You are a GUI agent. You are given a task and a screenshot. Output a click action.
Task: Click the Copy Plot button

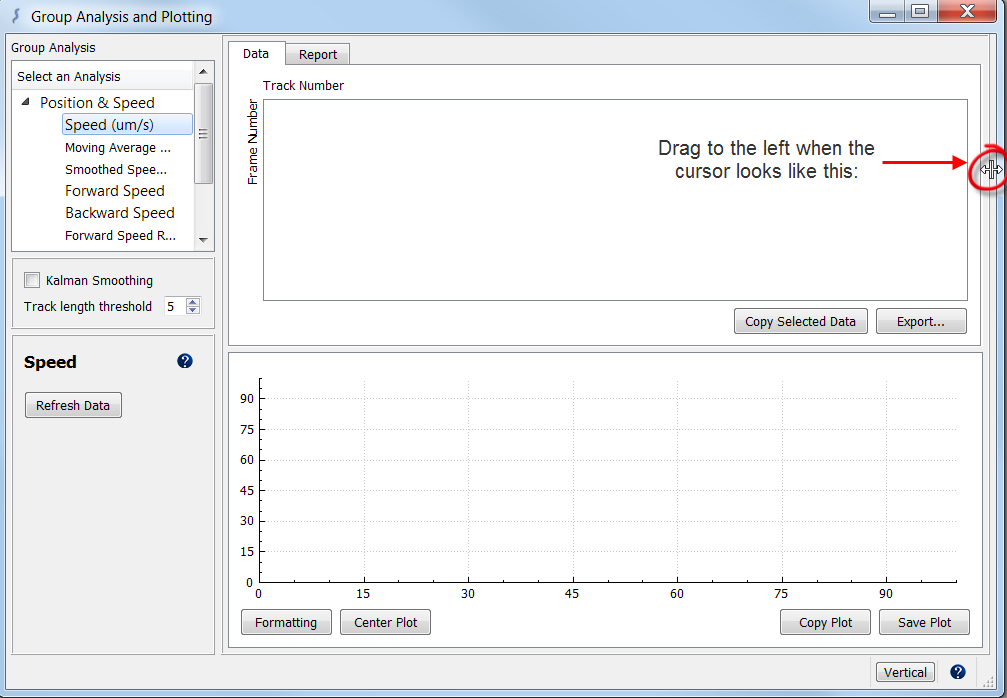[825, 622]
